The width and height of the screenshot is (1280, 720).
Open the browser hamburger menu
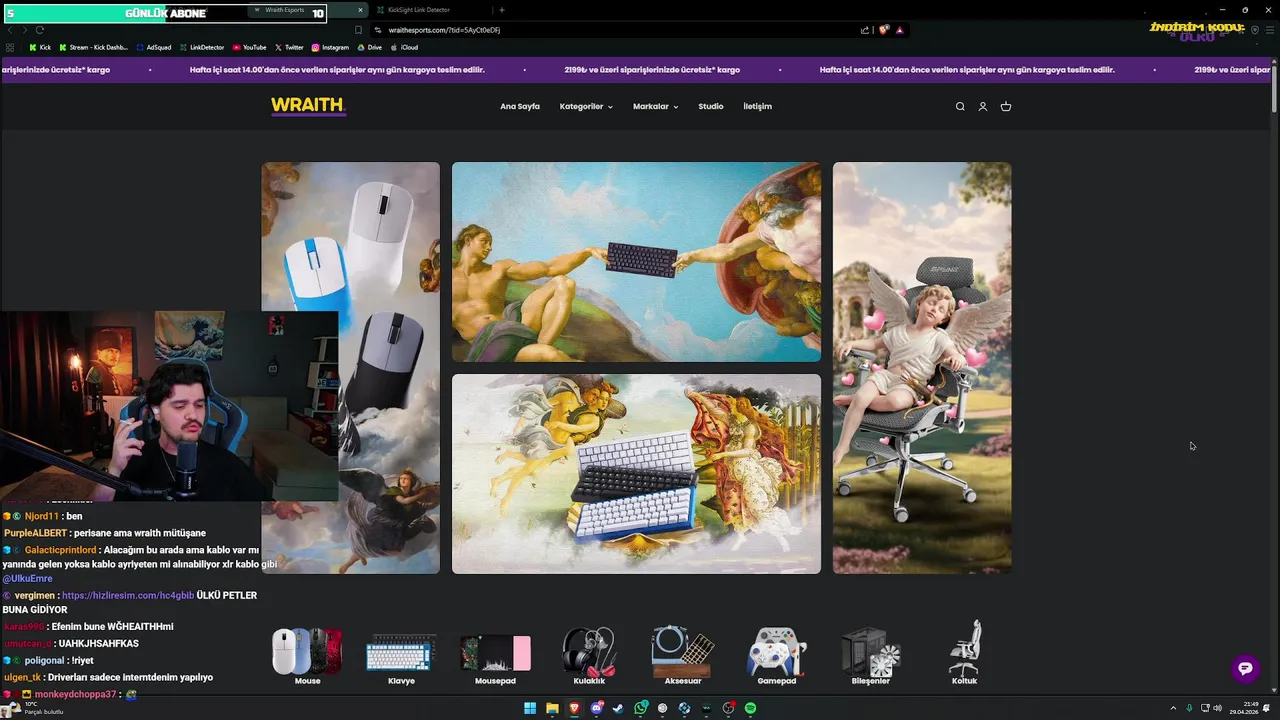(1270, 30)
